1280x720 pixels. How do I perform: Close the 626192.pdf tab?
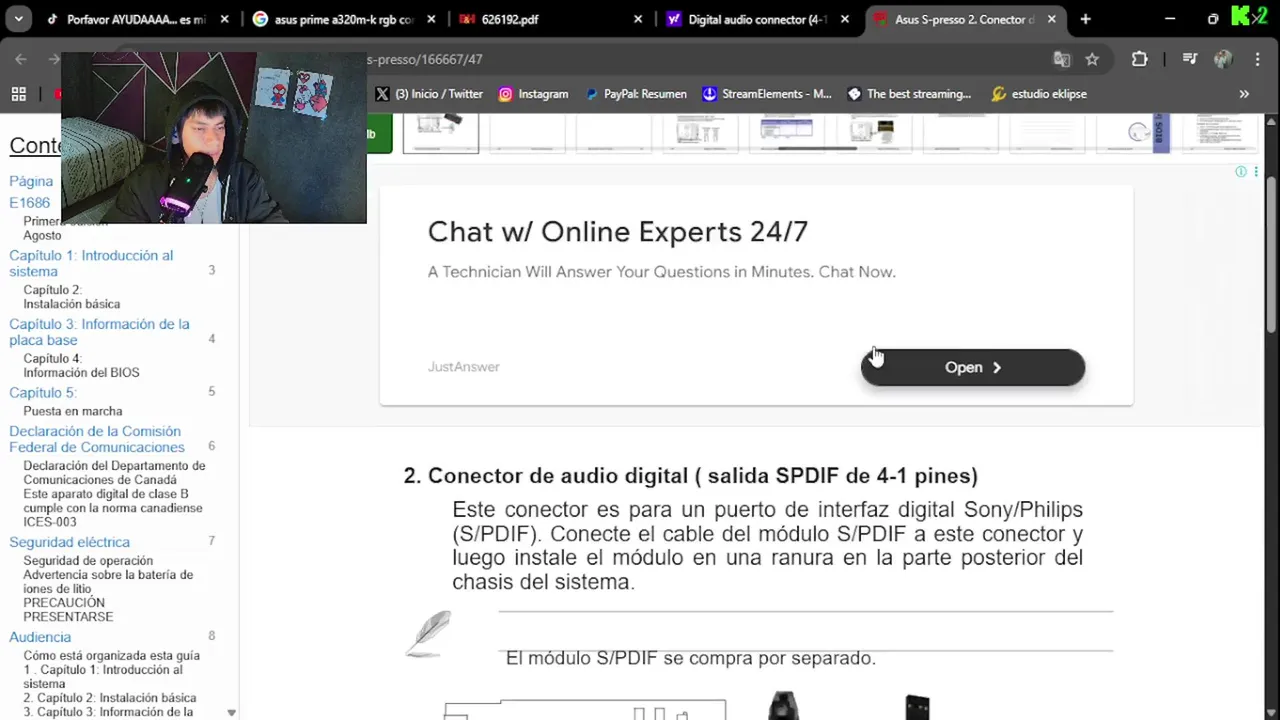pyautogui.click(x=638, y=19)
